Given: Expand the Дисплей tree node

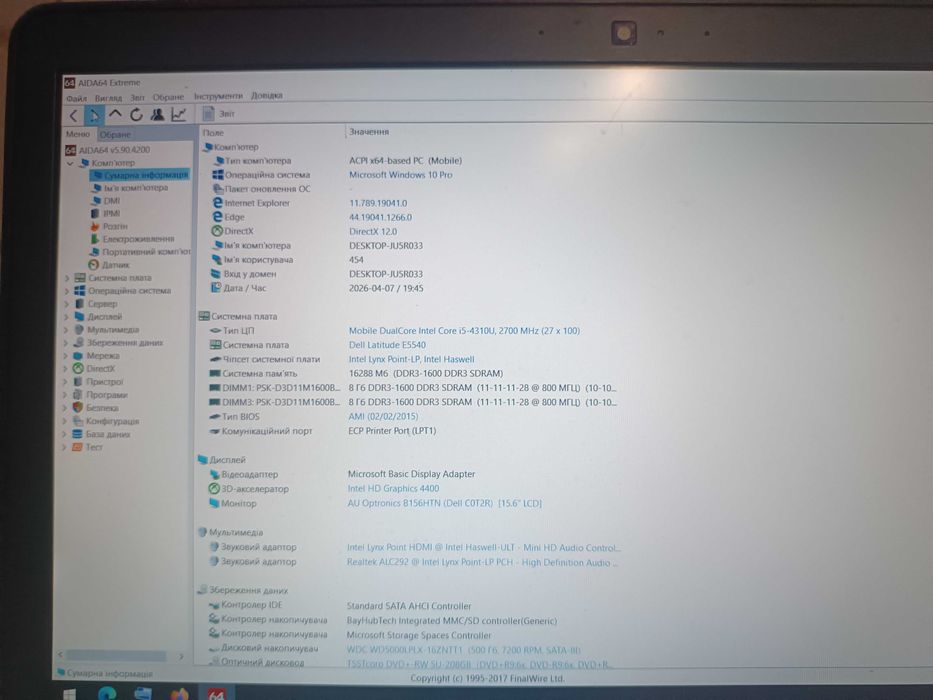Looking at the screenshot, I should pos(67,317).
